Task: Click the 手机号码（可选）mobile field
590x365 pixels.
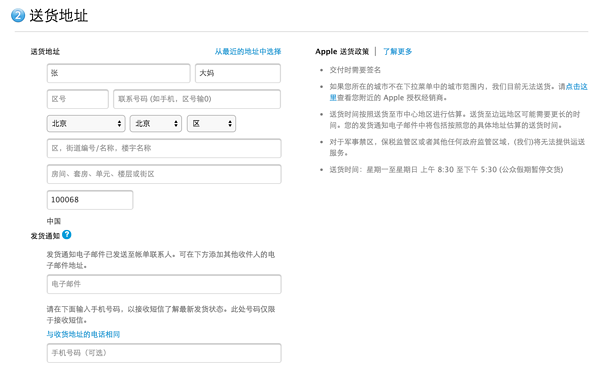Action: click(x=164, y=353)
